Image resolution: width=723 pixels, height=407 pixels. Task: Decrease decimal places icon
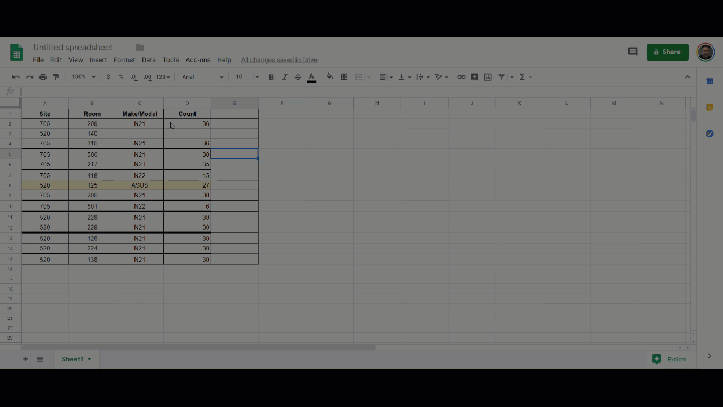pyautogui.click(x=134, y=77)
